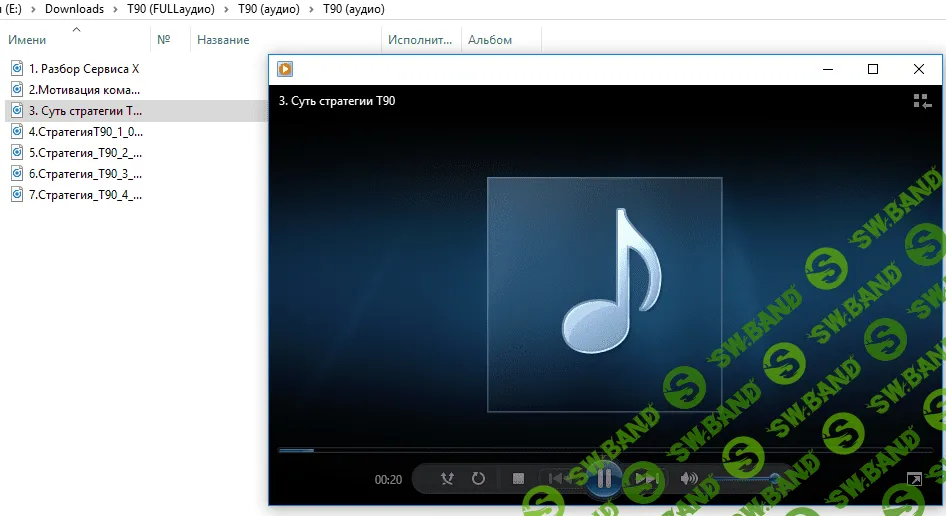Switch to Library view icon
The height and width of the screenshot is (516, 946).
921,101
